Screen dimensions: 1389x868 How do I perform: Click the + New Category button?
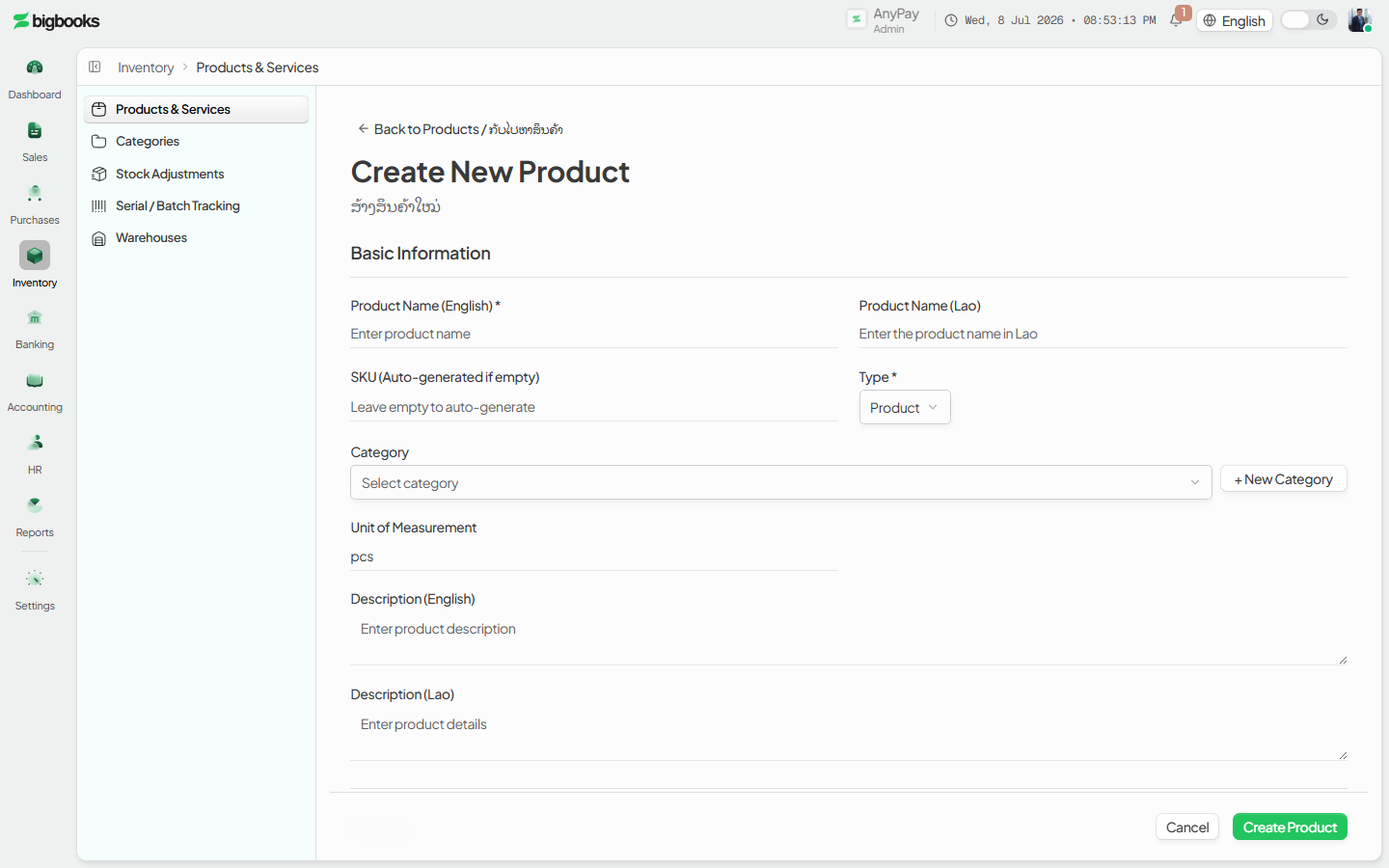tap(1284, 479)
